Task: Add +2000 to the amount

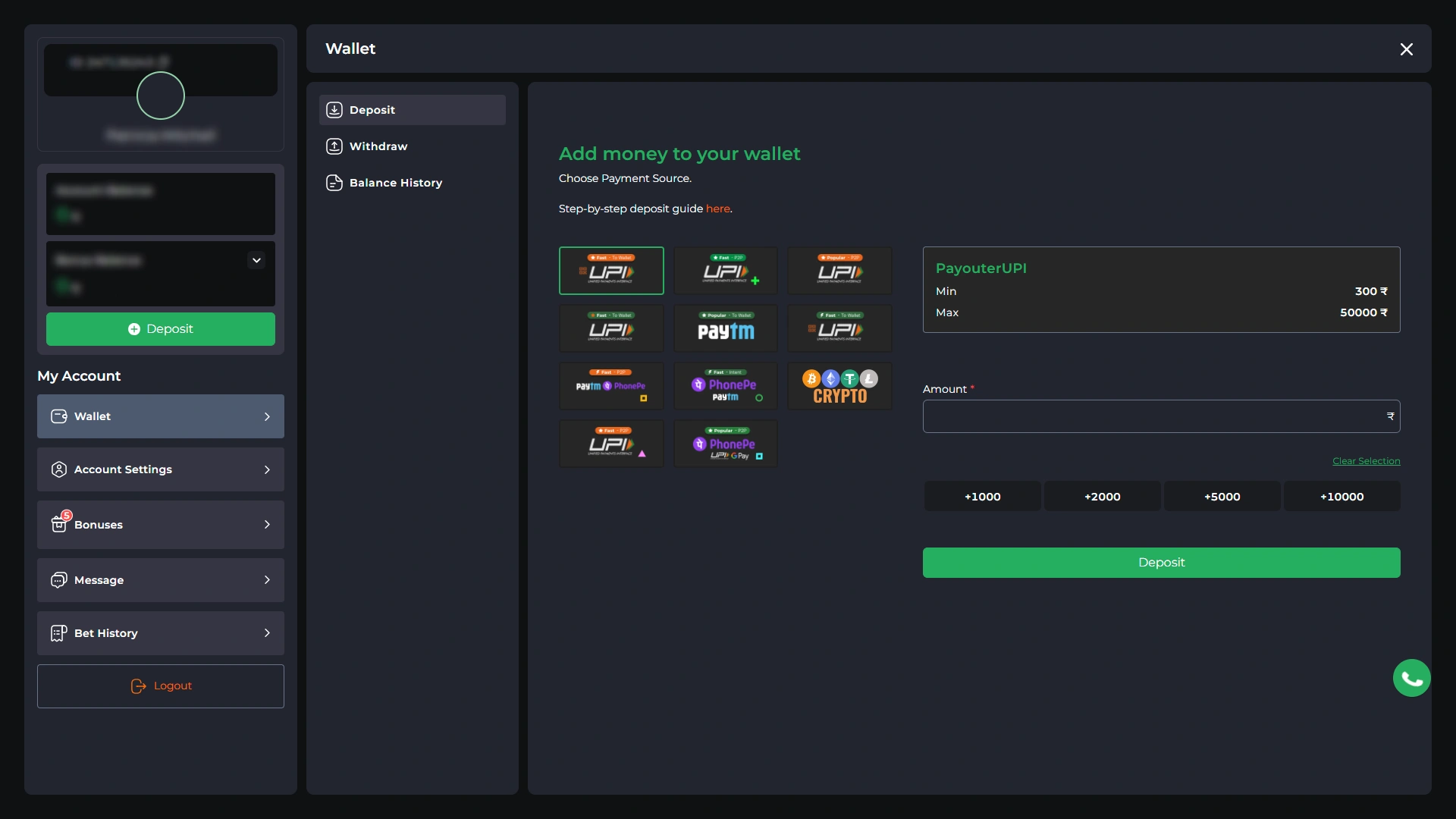Action: pos(1102,497)
